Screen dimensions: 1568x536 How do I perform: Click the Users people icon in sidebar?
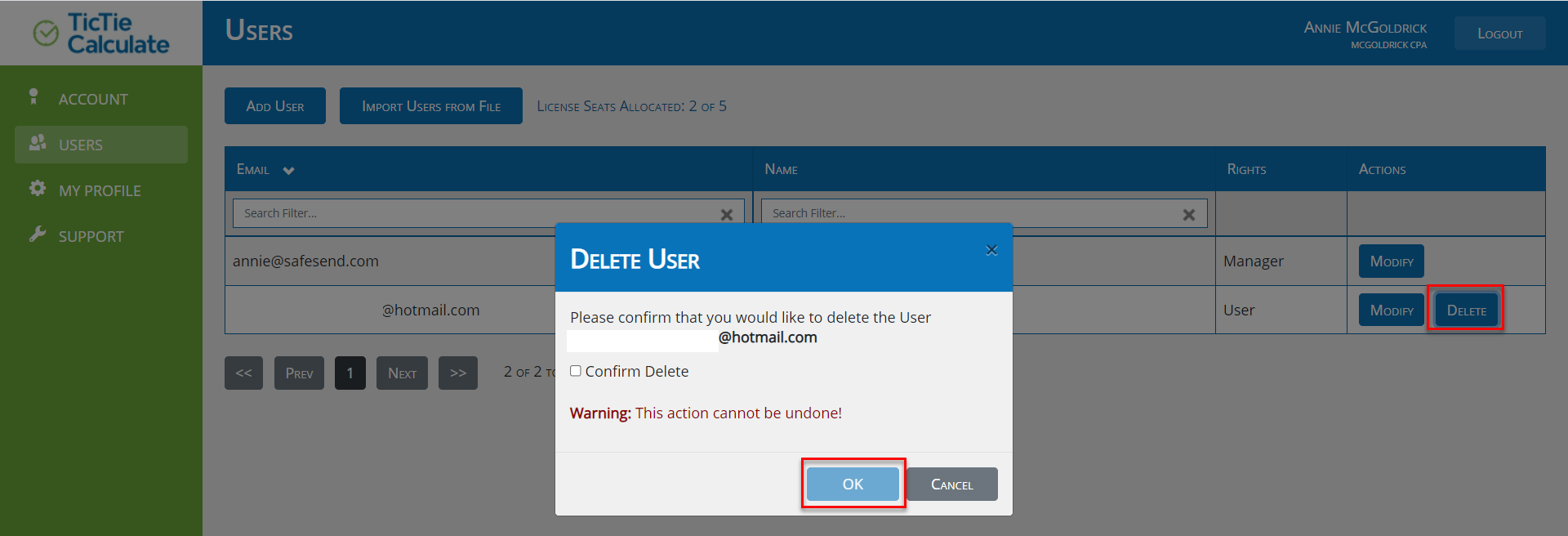coord(38,143)
